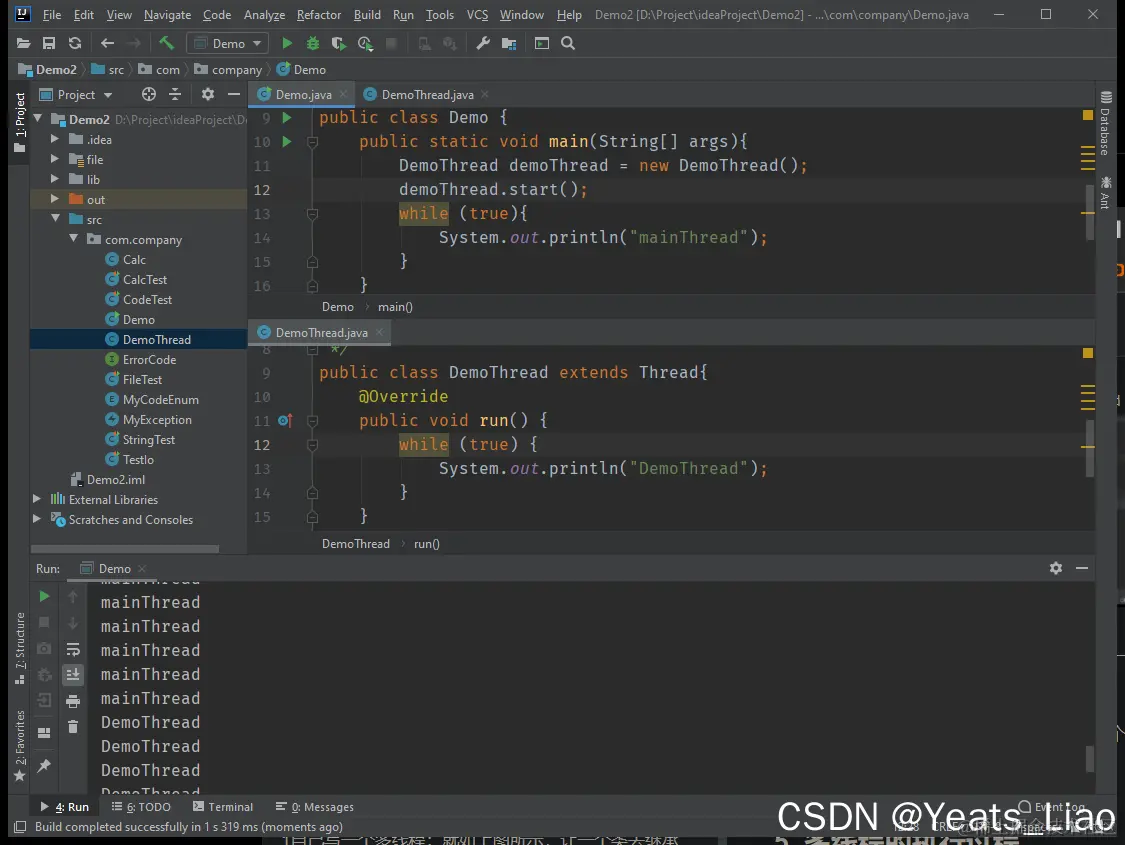Click the override gutter marker on run()
Screen dimensions: 1125x845
286,420
